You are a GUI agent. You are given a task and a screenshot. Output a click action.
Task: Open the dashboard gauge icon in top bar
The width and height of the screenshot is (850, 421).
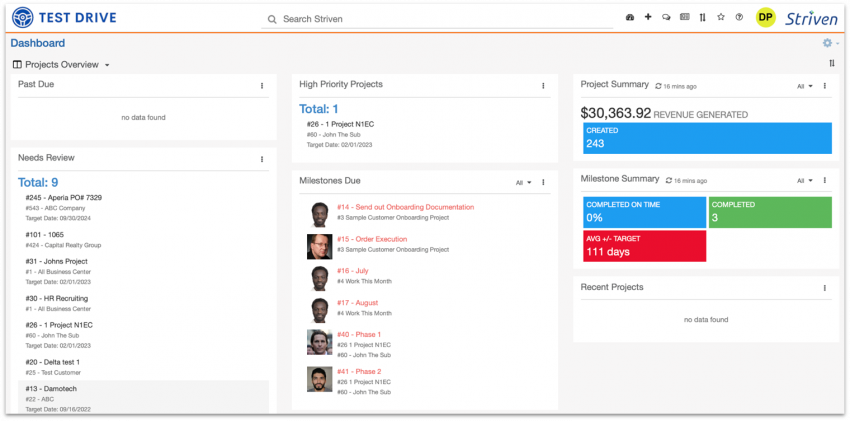(x=630, y=18)
